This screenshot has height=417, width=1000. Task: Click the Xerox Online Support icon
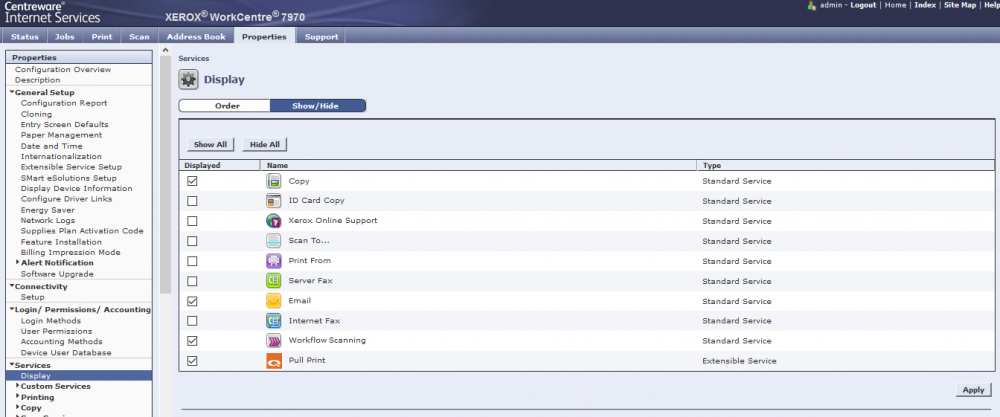pyautogui.click(x=274, y=221)
